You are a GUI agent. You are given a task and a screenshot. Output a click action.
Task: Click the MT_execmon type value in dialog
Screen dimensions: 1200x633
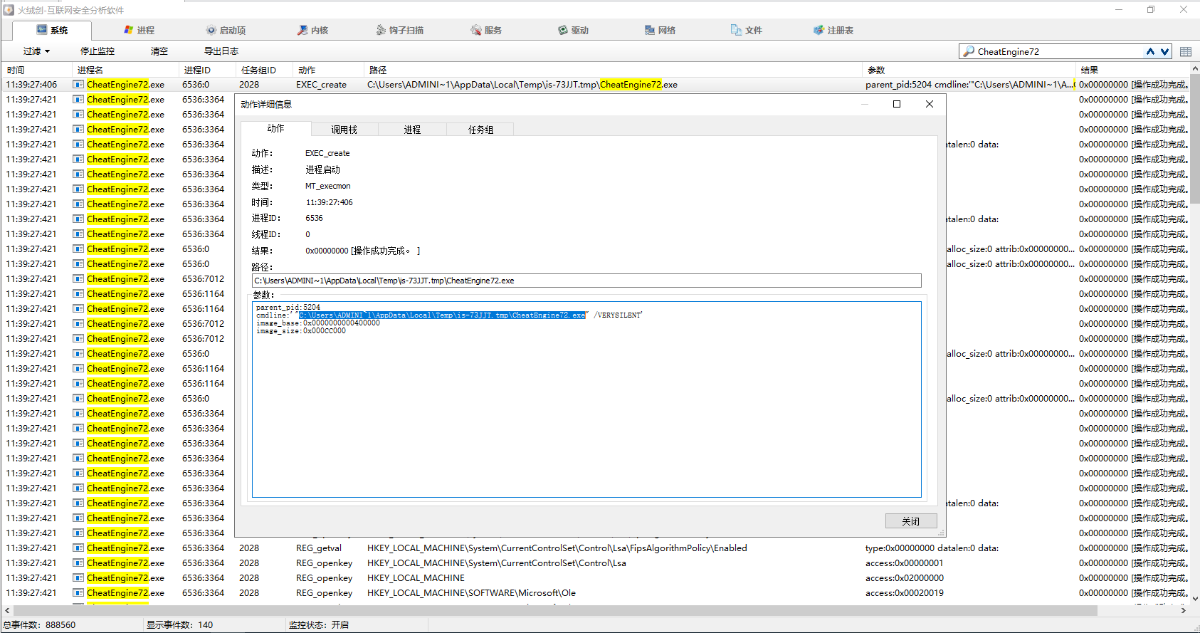tap(328, 186)
